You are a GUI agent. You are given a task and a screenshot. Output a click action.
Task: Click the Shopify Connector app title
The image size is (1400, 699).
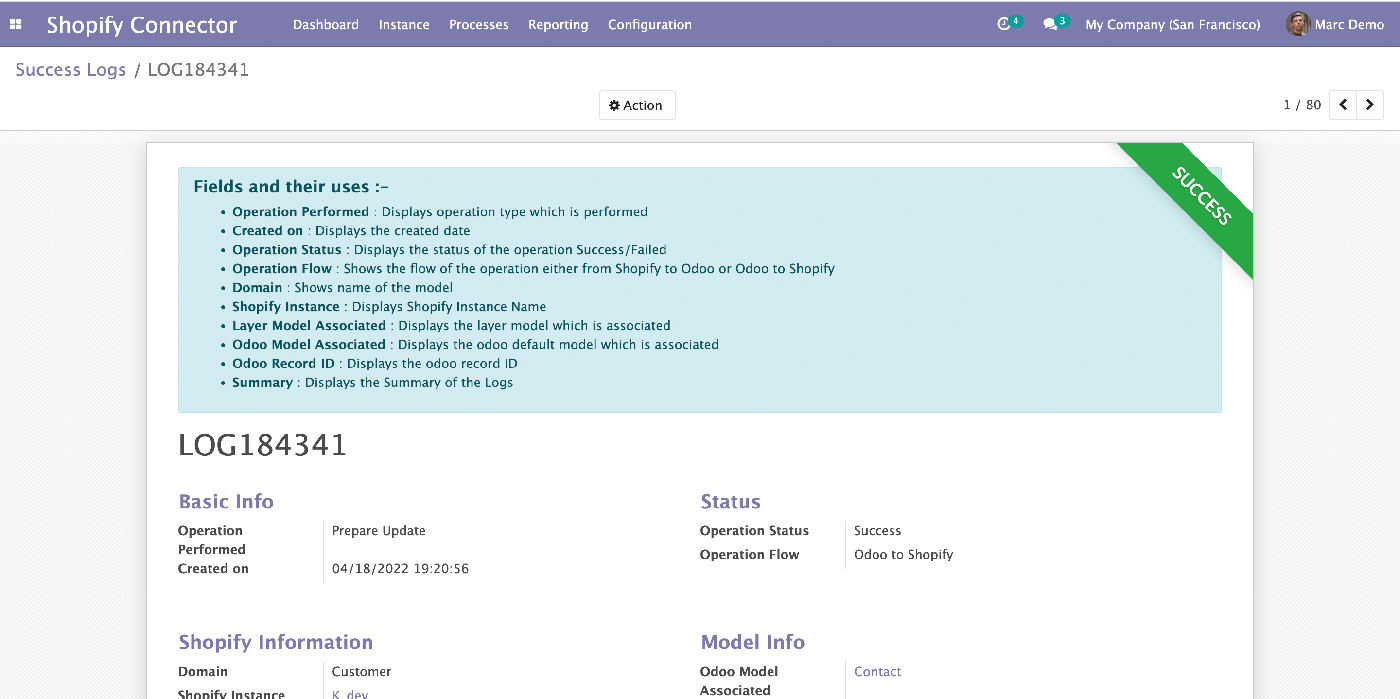pos(142,25)
